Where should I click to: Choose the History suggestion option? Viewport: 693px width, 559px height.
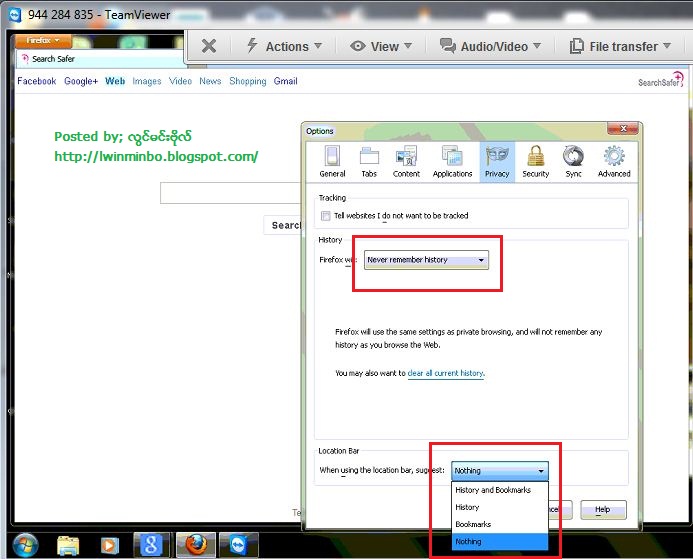click(499, 507)
